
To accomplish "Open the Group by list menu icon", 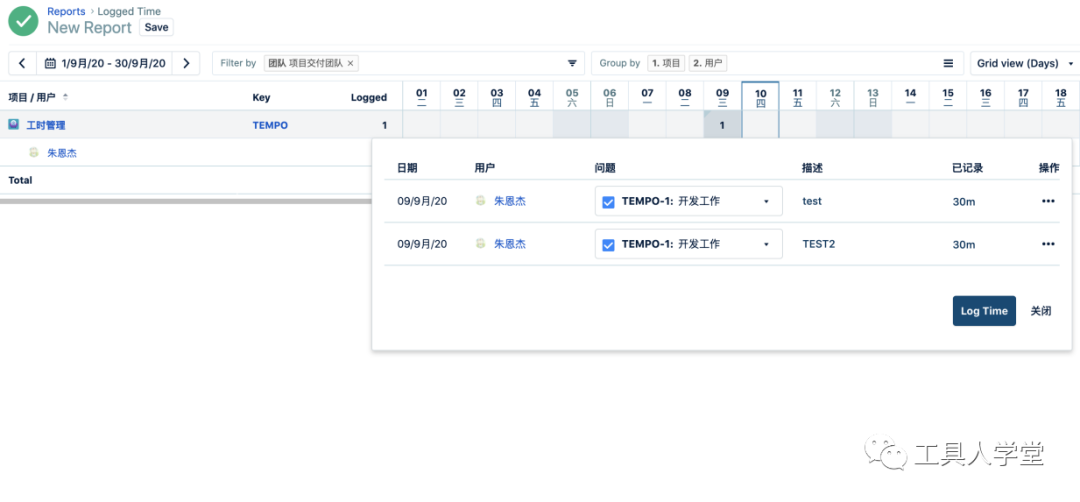I will tap(948, 63).
